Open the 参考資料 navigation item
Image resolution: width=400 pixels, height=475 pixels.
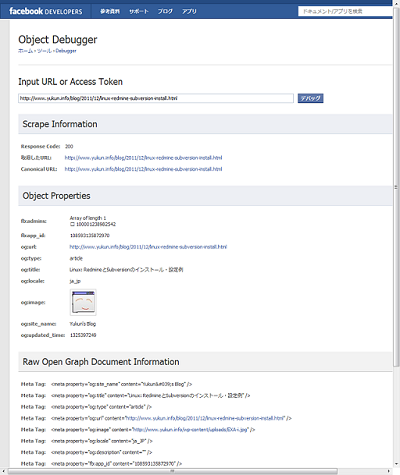(x=110, y=11)
